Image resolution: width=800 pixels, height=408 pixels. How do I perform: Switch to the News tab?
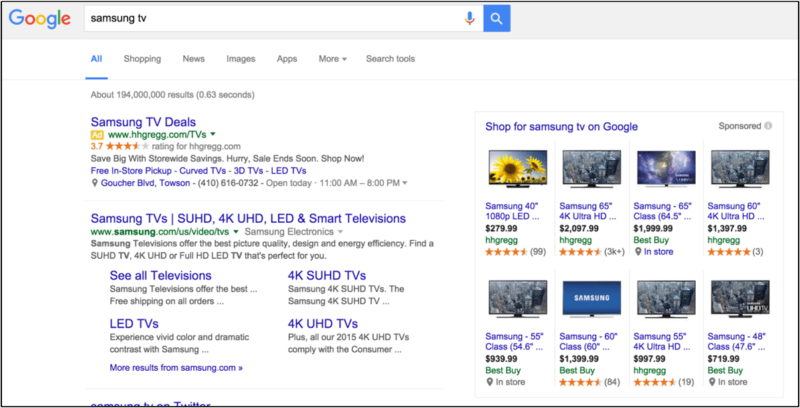(x=193, y=59)
